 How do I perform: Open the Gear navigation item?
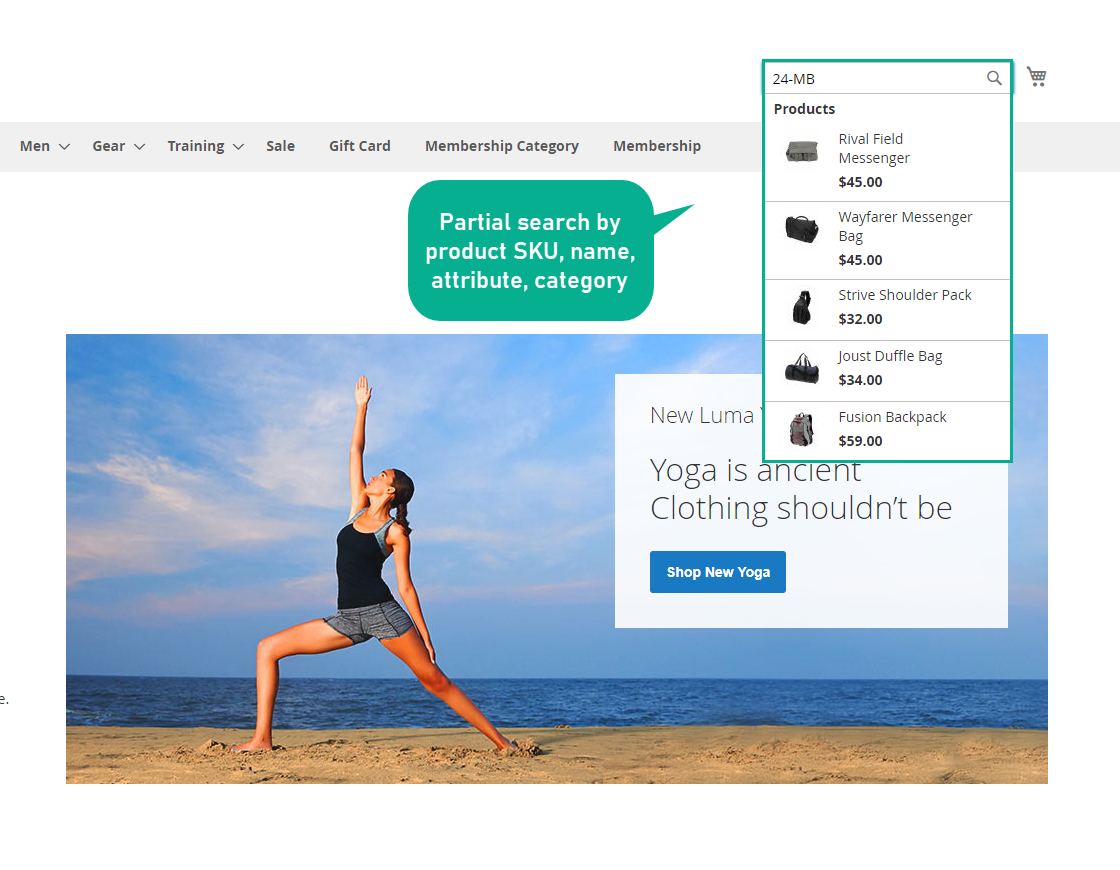pyautogui.click(x=109, y=146)
